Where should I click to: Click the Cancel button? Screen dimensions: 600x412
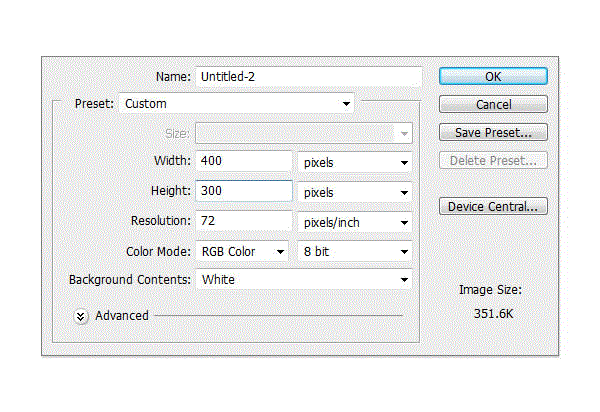tap(493, 104)
